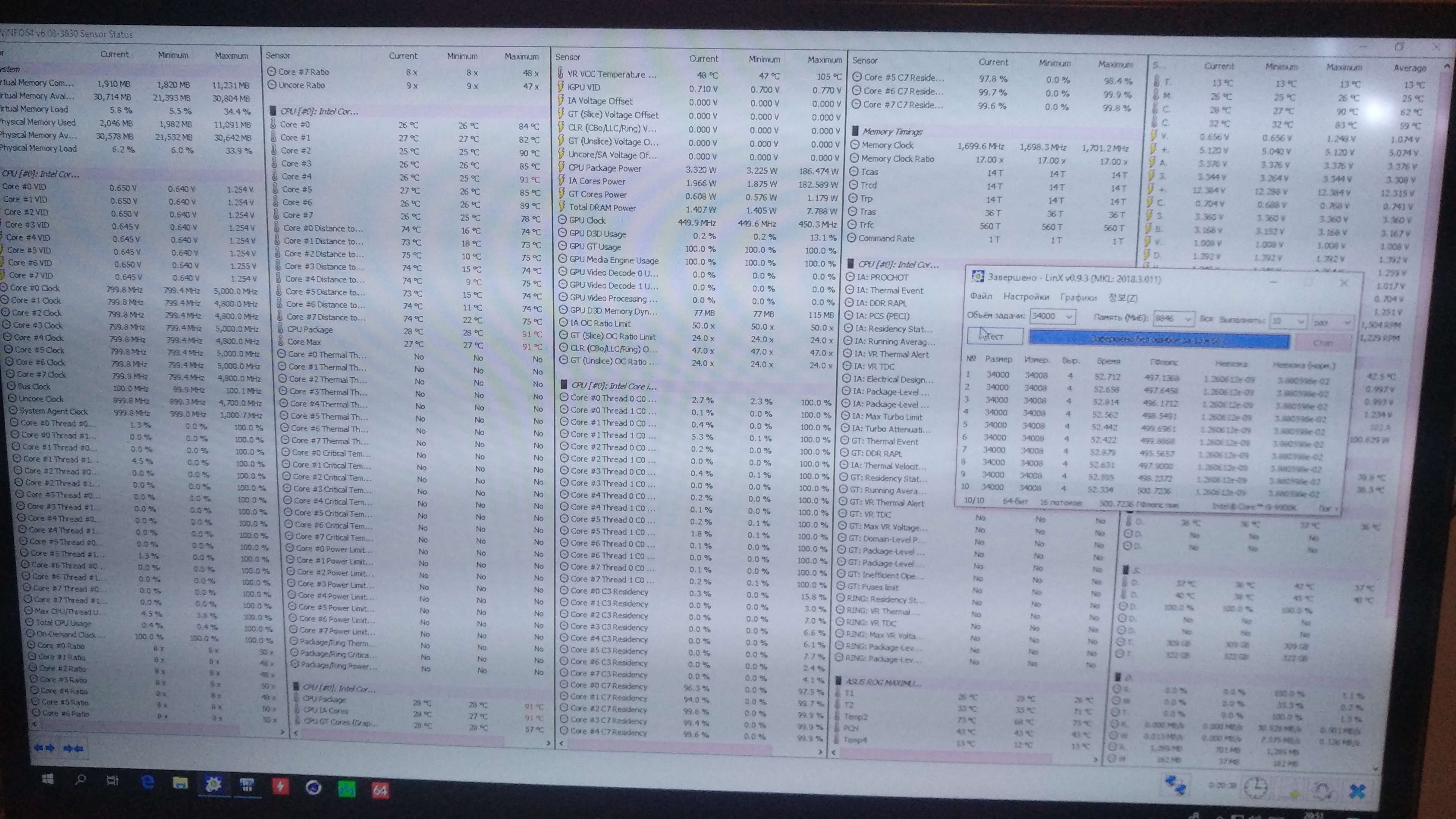Image resolution: width=1456 pixels, height=819 pixels.
Task: Expand the Память (МиБ) 8846 dropdown
Action: point(1188,319)
